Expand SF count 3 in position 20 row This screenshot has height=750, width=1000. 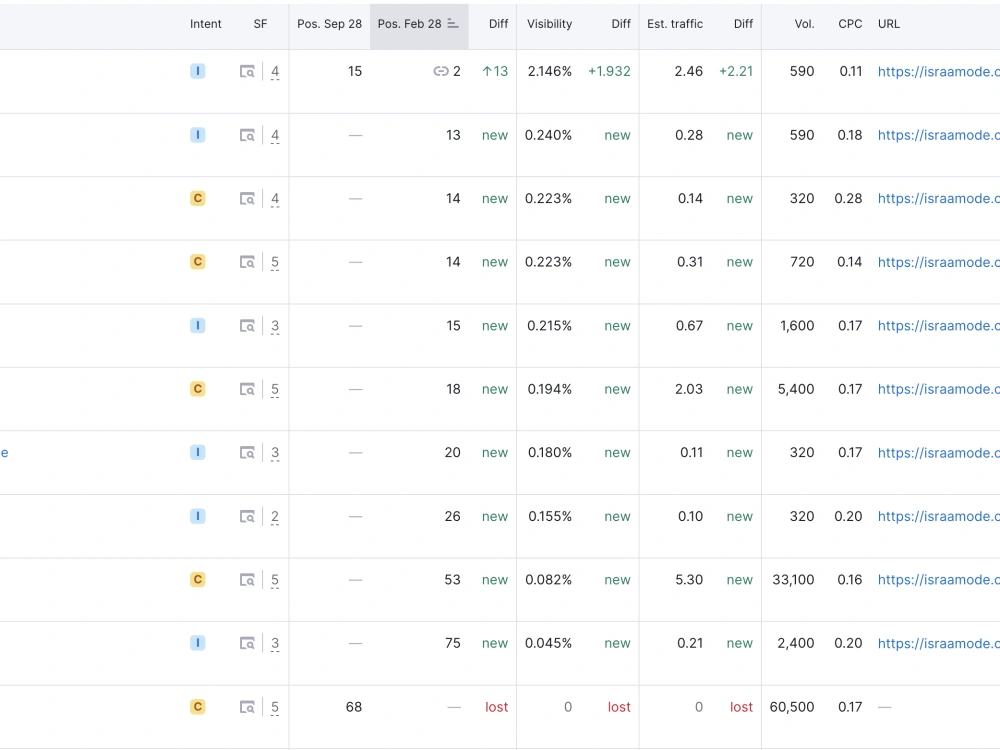pyautogui.click(x=275, y=453)
